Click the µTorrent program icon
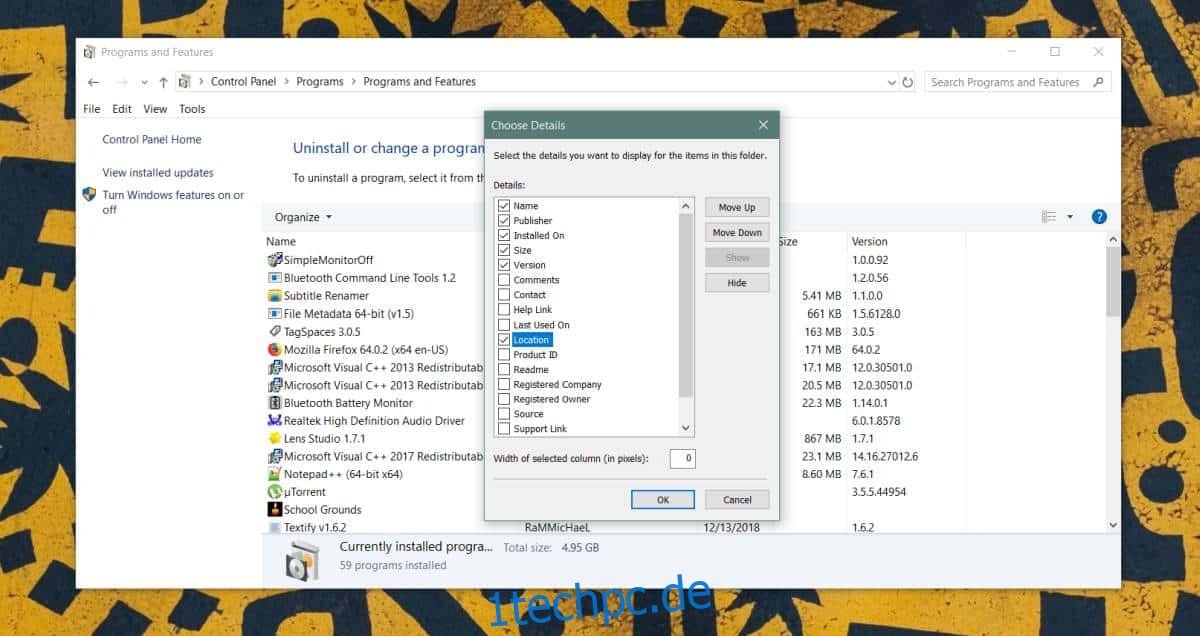This screenshot has height=636, width=1200. click(x=275, y=492)
